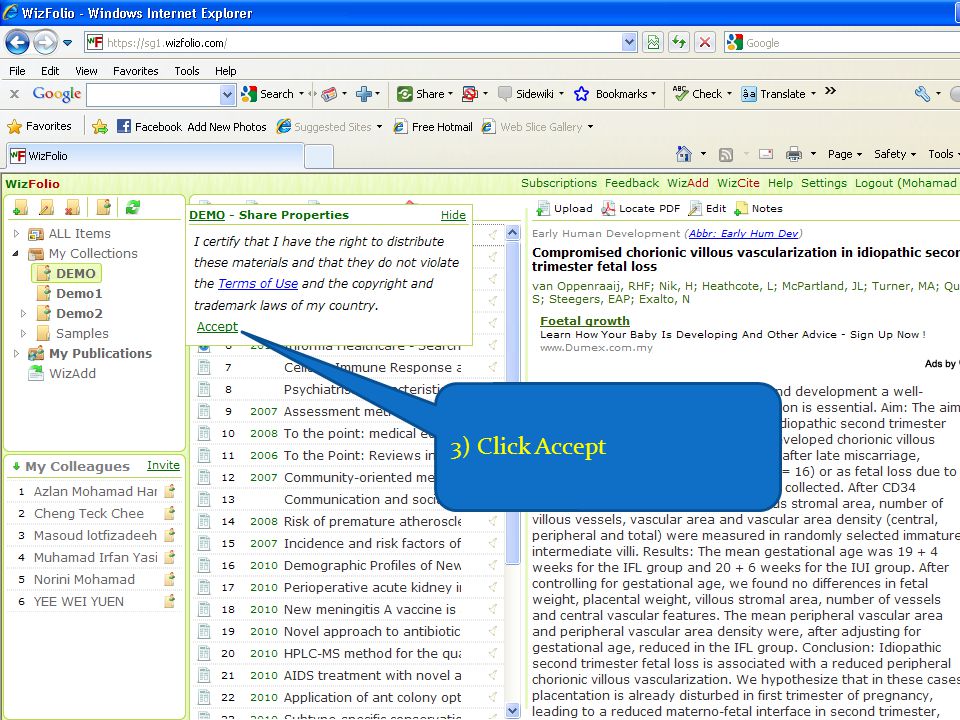
Task: Click the Google Toolbar close X
Action: [x=14, y=94]
